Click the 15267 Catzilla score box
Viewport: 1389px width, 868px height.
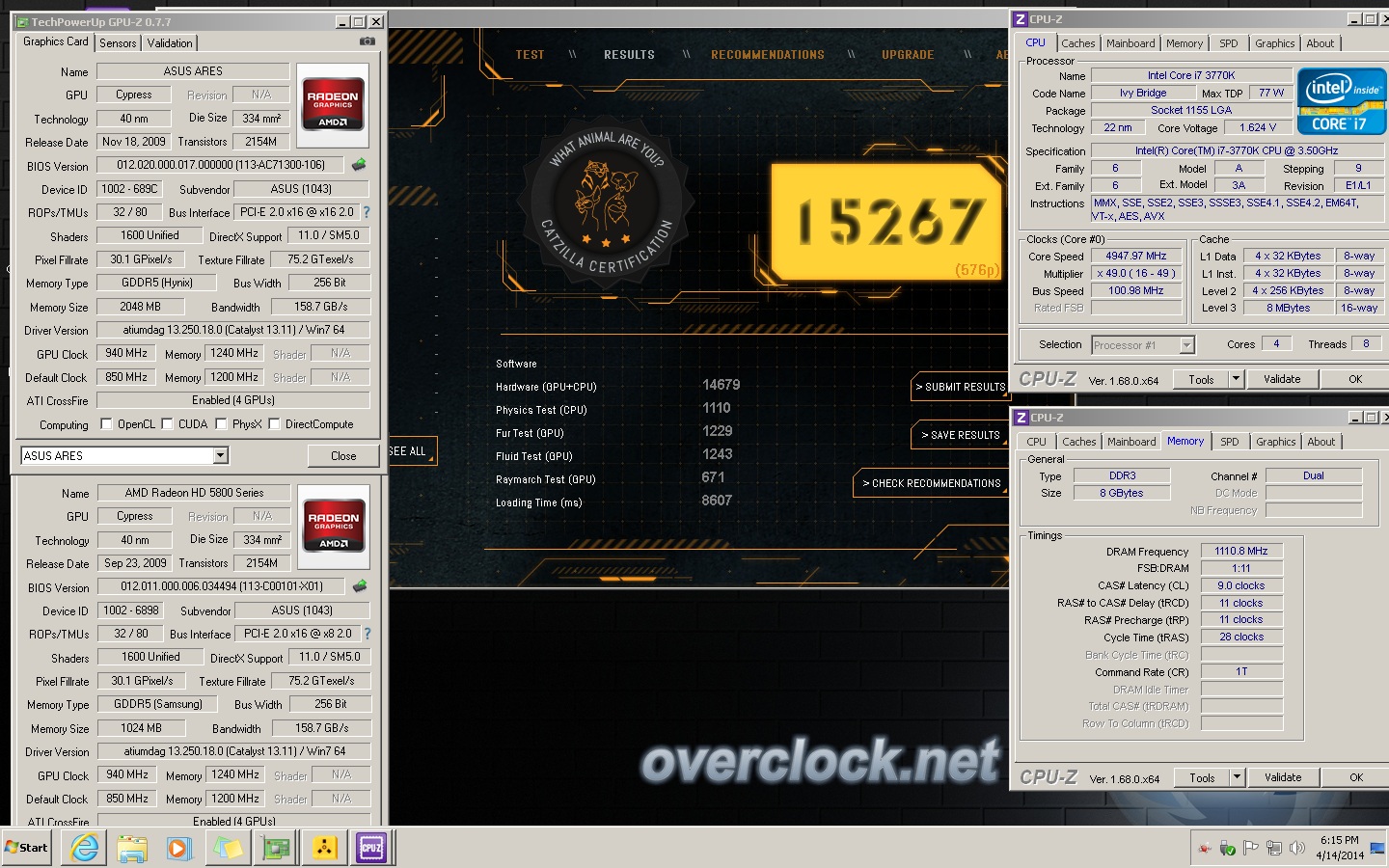click(887, 223)
